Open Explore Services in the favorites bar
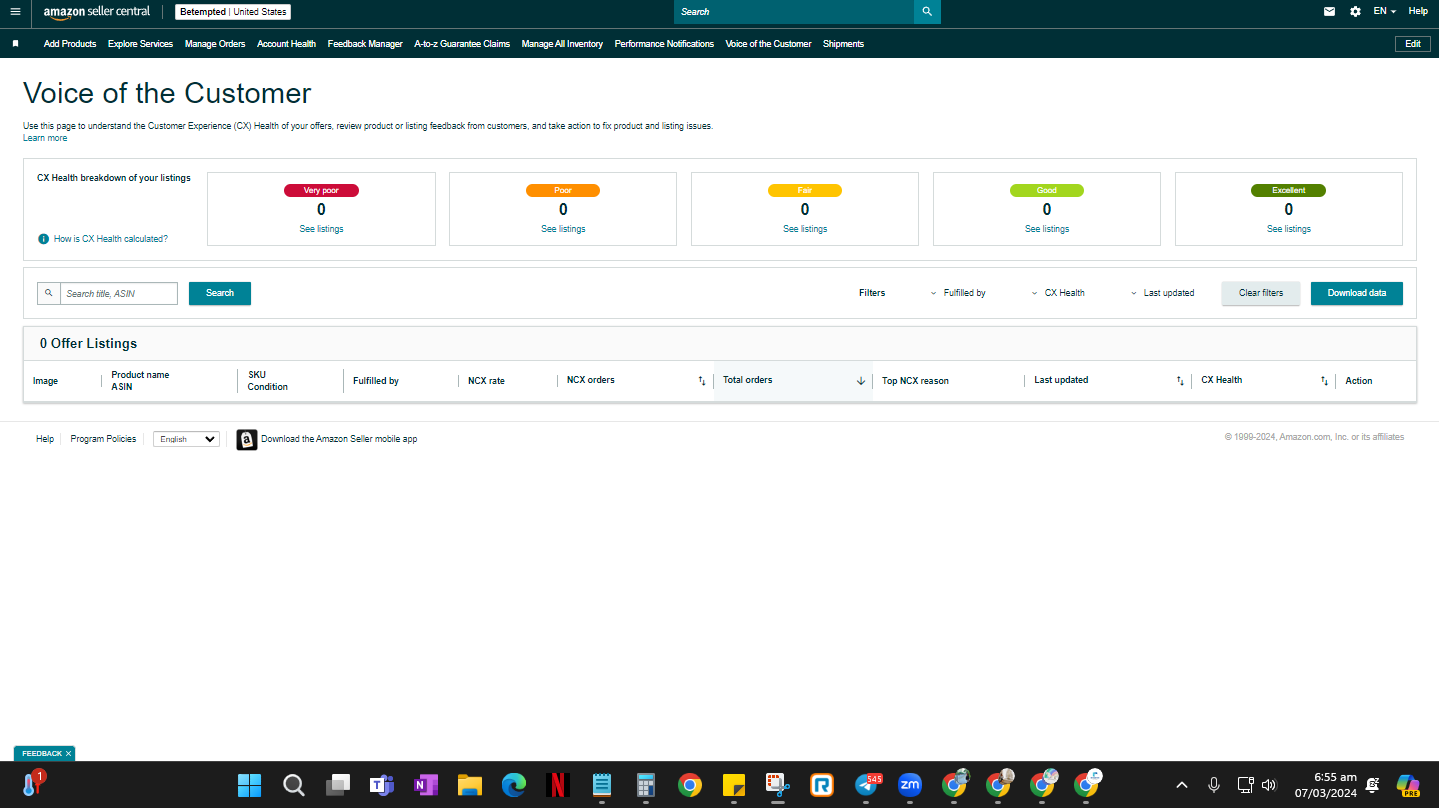 coord(140,44)
